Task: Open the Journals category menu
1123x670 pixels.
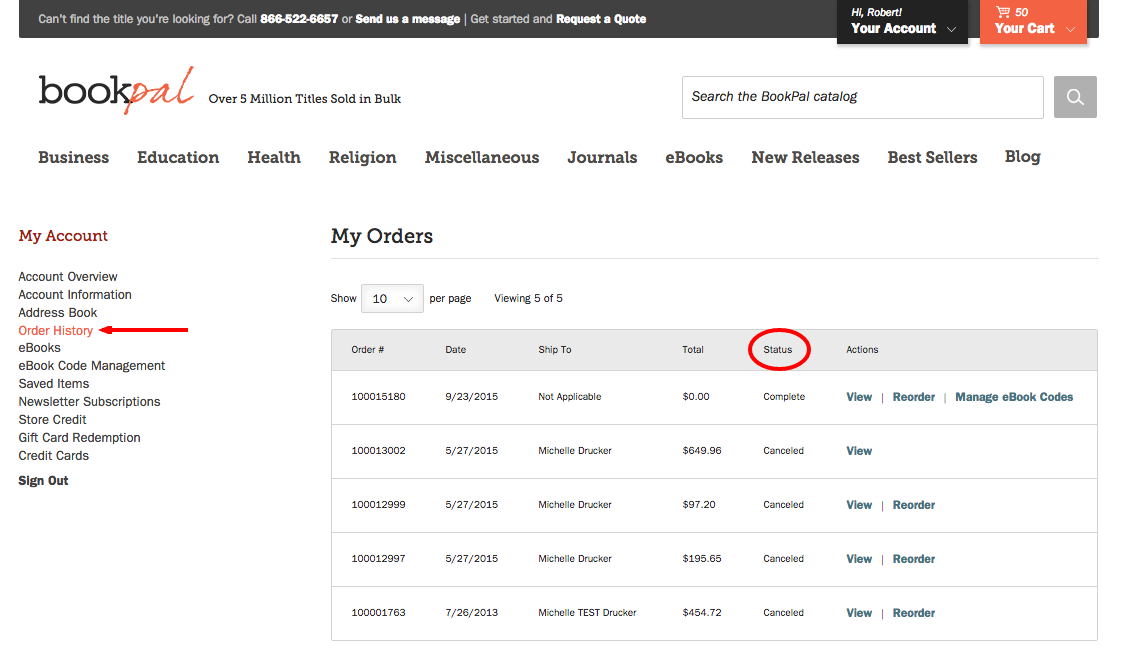Action: pos(602,158)
